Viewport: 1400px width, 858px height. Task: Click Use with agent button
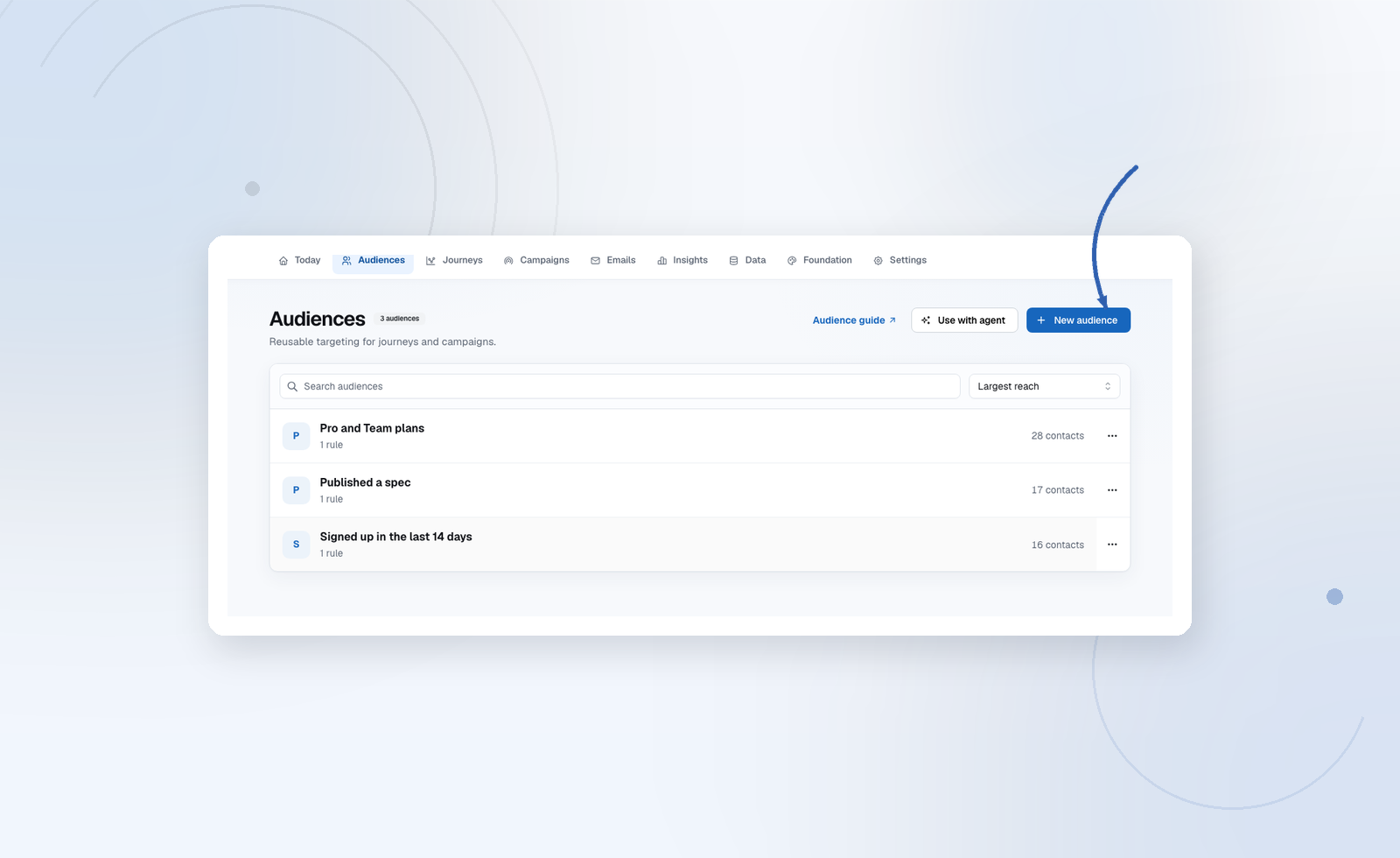click(x=964, y=320)
